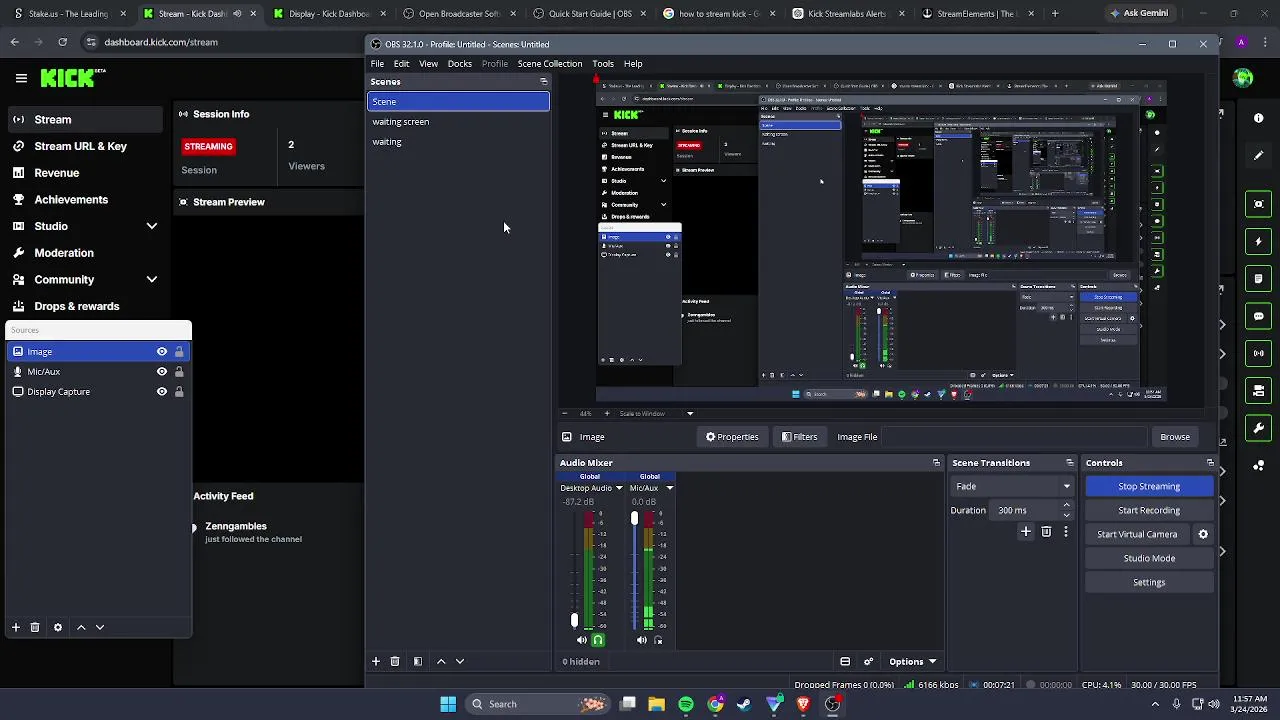Open OBS Scene Collection menu
Screen dimensions: 1280x720
(x=550, y=64)
